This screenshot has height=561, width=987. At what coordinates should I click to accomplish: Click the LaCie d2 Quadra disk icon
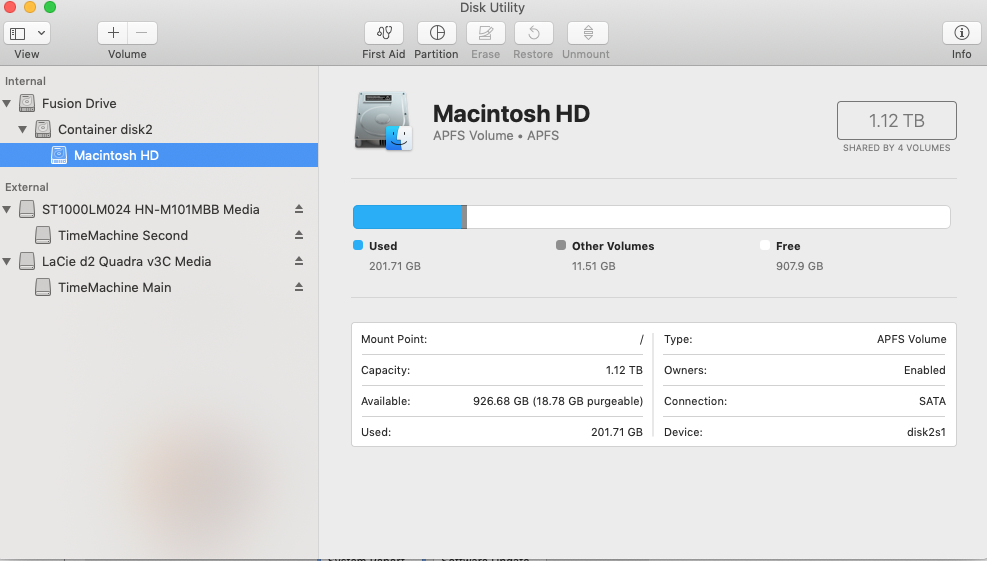(x=27, y=261)
